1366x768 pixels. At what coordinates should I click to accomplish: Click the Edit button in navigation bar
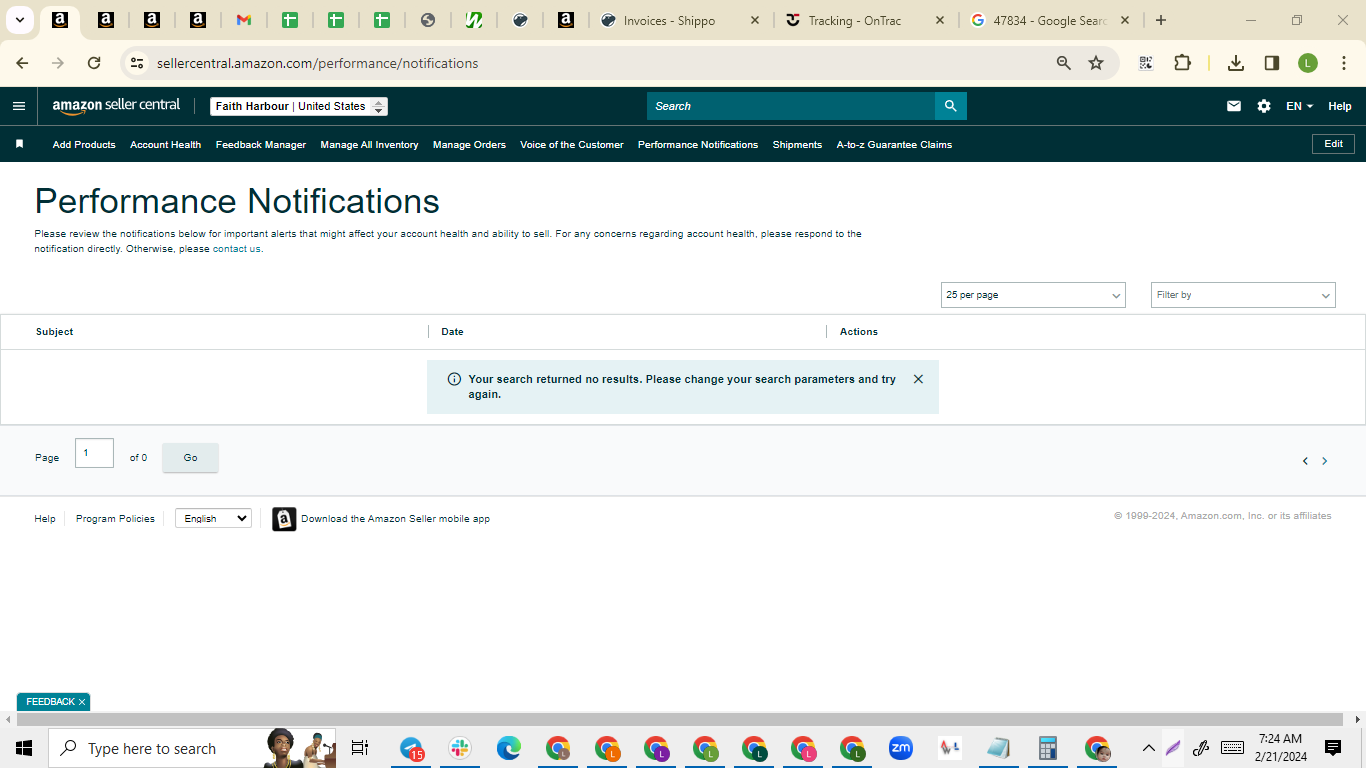[x=1333, y=144]
